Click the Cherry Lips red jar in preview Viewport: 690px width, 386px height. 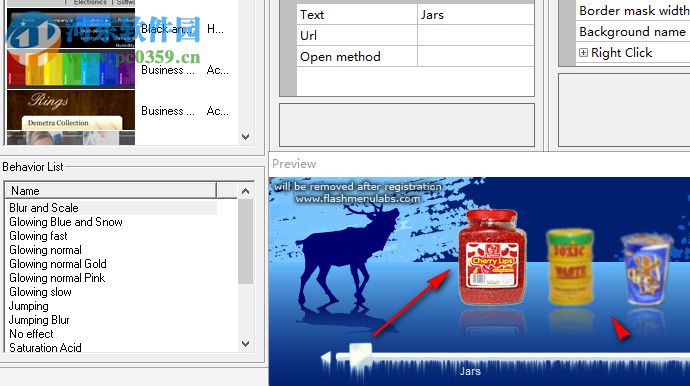(492, 257)
